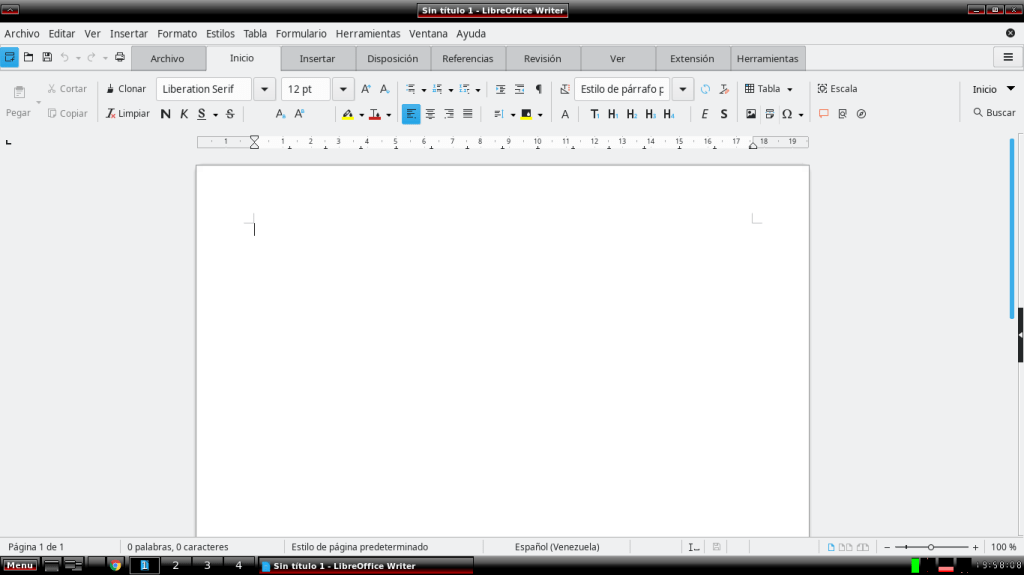Open the font name dropdown
1024x575 pixels.
[x=265, y=89]
